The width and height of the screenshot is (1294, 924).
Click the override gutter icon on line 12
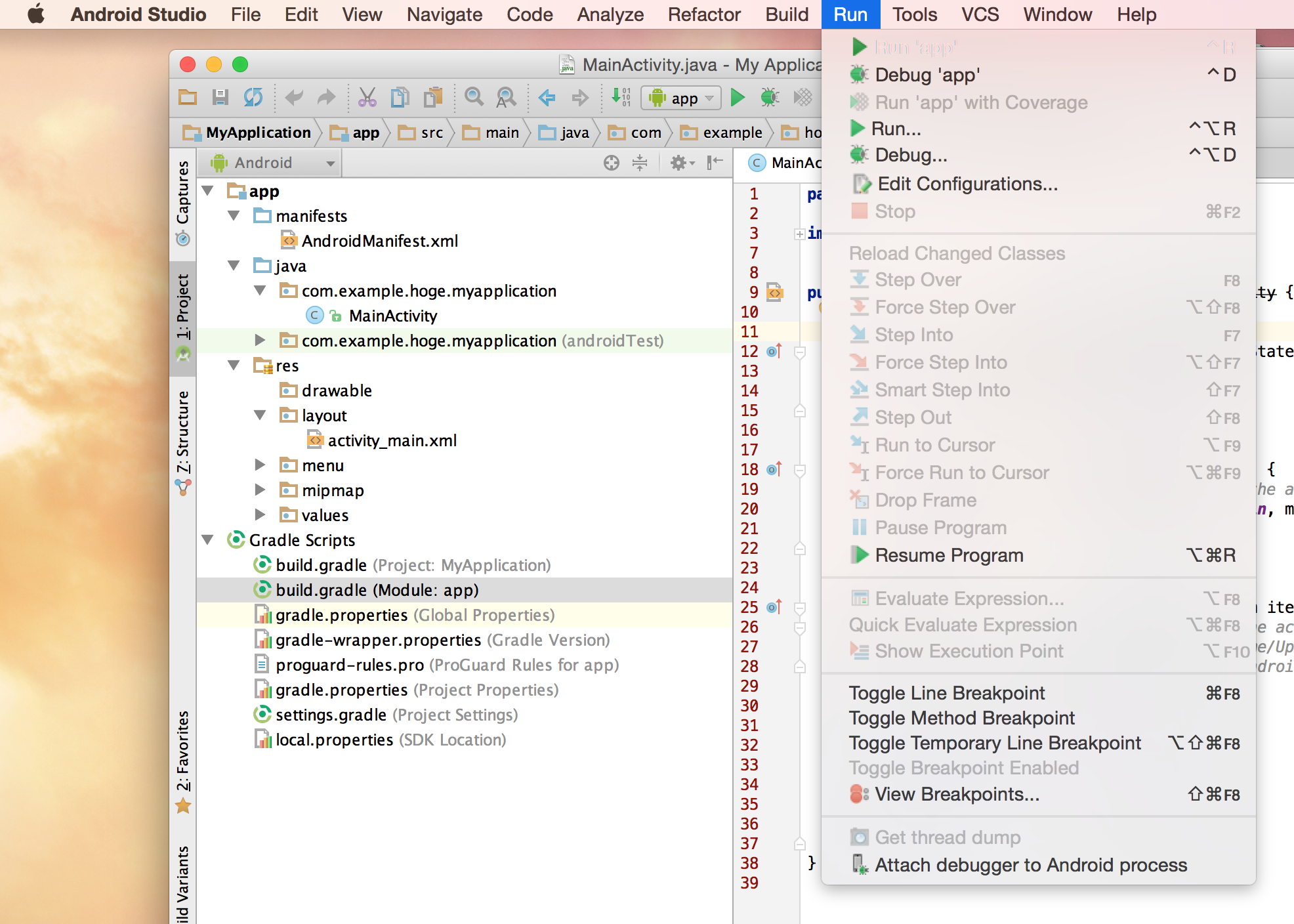pyautogui.click(x=774, y=351)
